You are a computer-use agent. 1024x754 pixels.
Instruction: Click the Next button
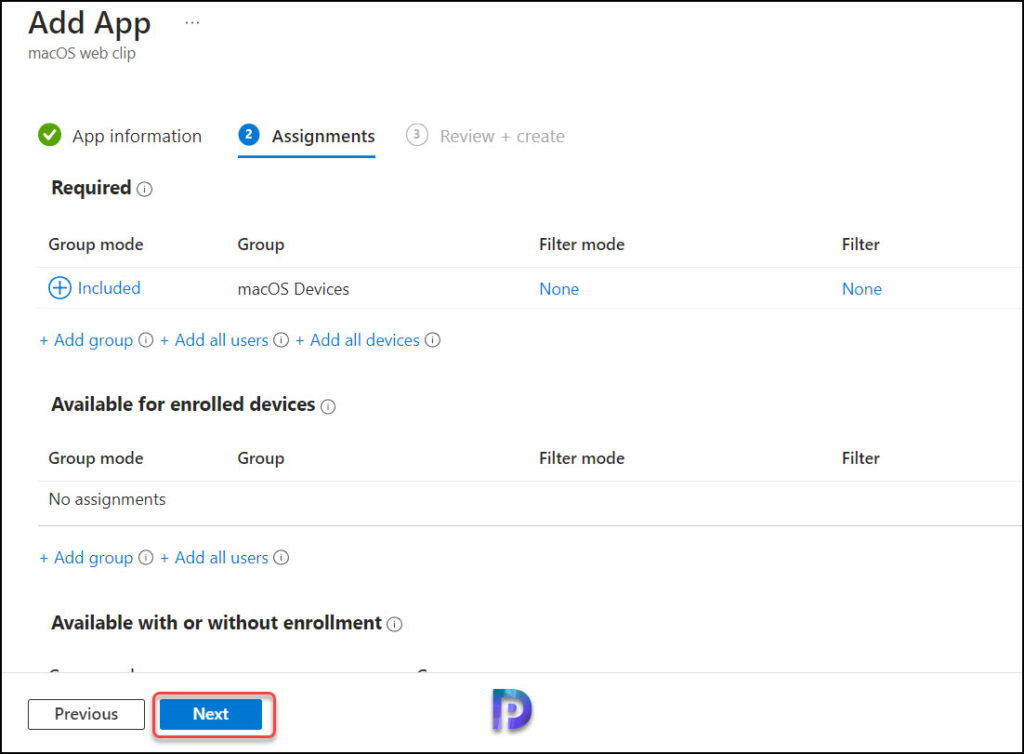[x=211, y=714]
